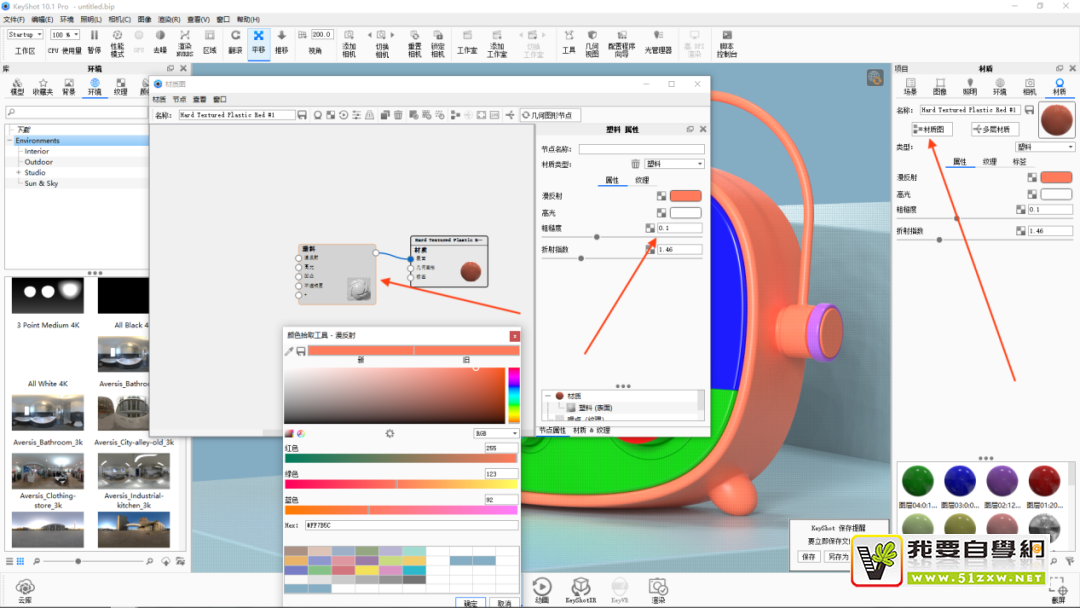Image resolution: width=1080 pixels, height=608 pixels.
Task: Open the 光管理器 light manager
Action: coord(658,41)
